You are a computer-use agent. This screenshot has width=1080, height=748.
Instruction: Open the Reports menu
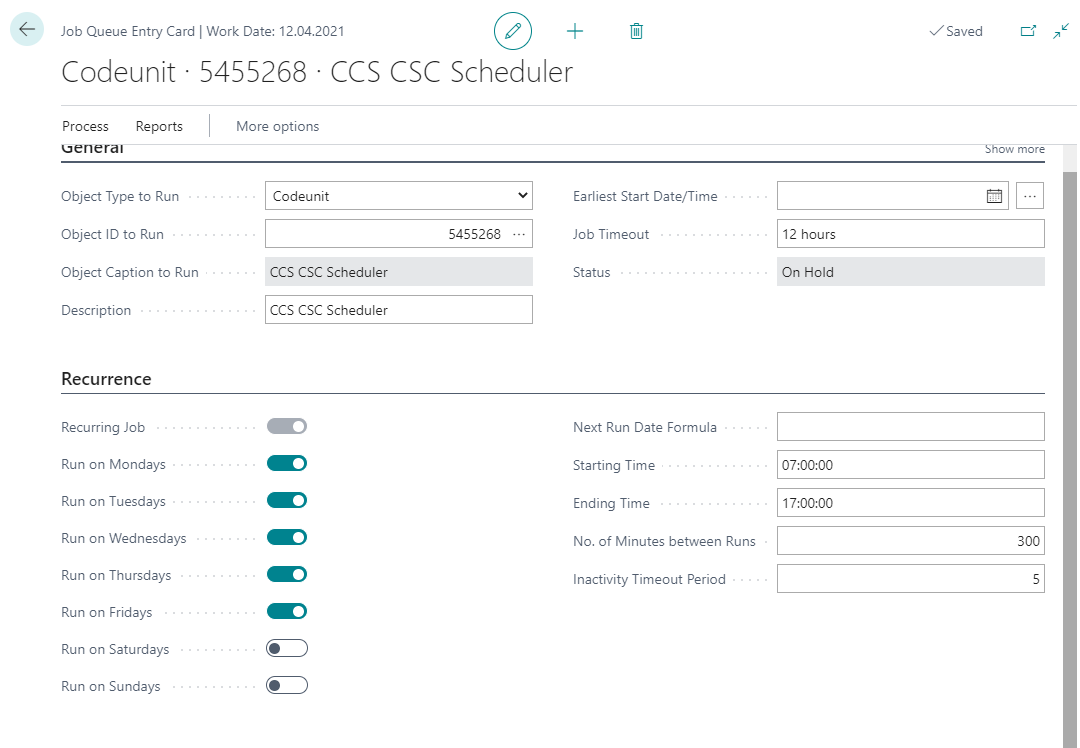pos(159,126)
